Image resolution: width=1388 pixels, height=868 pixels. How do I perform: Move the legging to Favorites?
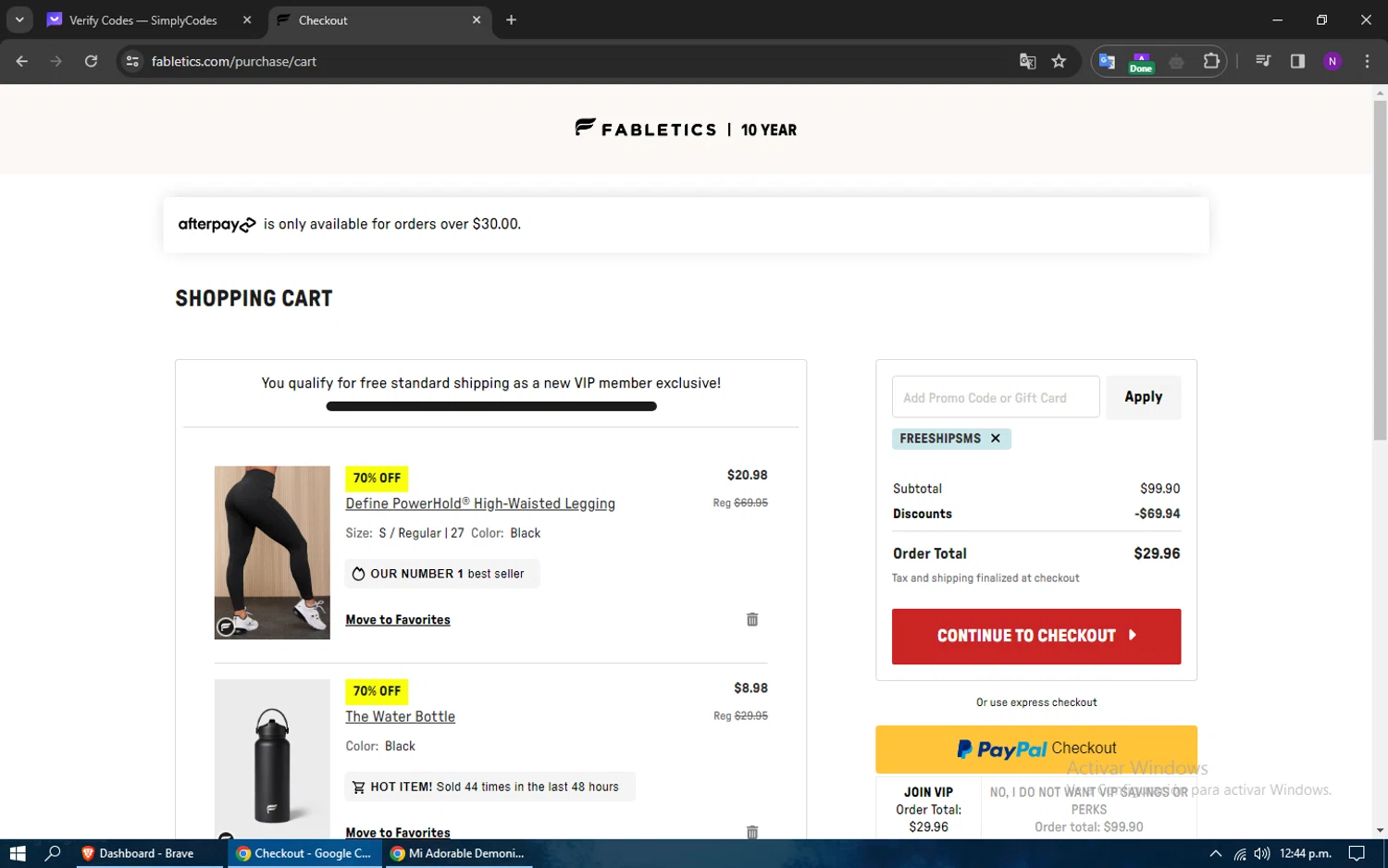398,620
